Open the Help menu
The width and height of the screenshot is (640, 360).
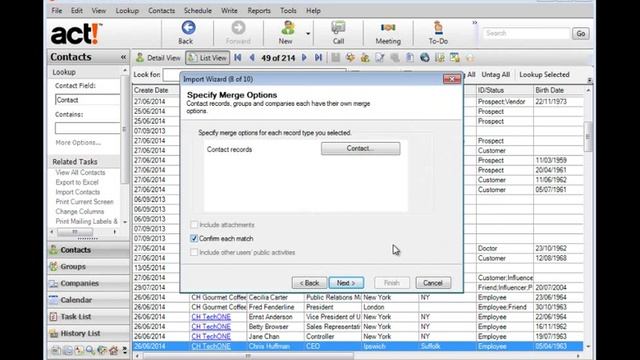click(x=313, y=11)
